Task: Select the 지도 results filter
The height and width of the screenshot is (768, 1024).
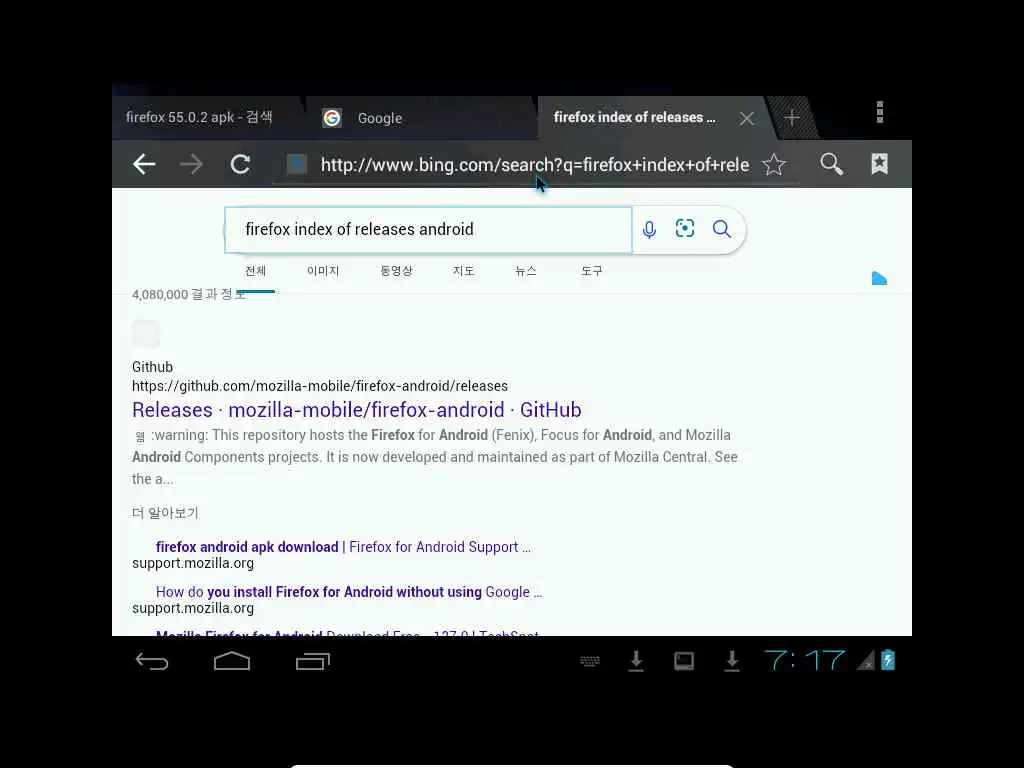Action: point(463,271)
